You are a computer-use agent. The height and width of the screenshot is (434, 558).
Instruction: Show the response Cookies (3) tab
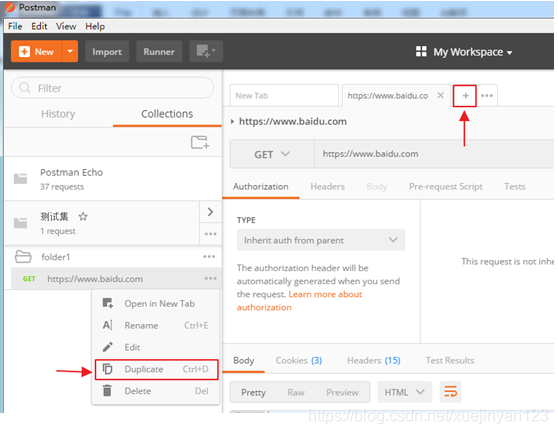[x=299, y=360]
